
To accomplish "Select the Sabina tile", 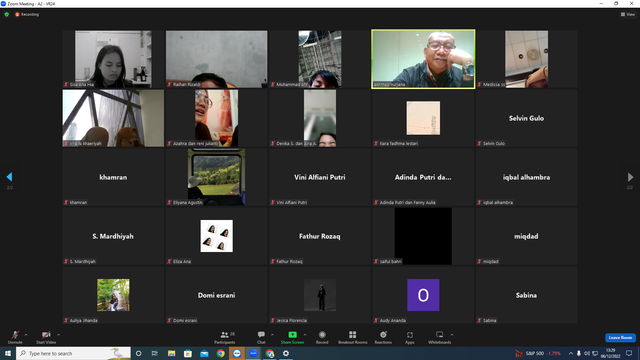I will [x=526, y=295].
